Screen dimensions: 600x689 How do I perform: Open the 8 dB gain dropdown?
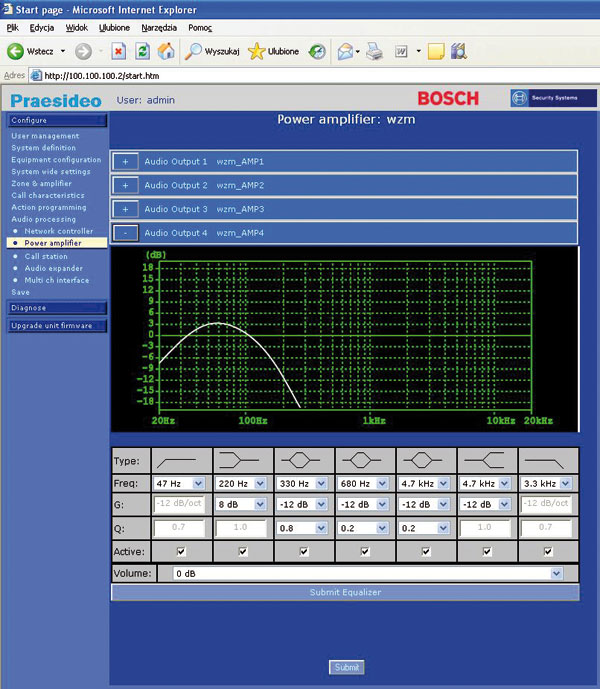[260, 504]
